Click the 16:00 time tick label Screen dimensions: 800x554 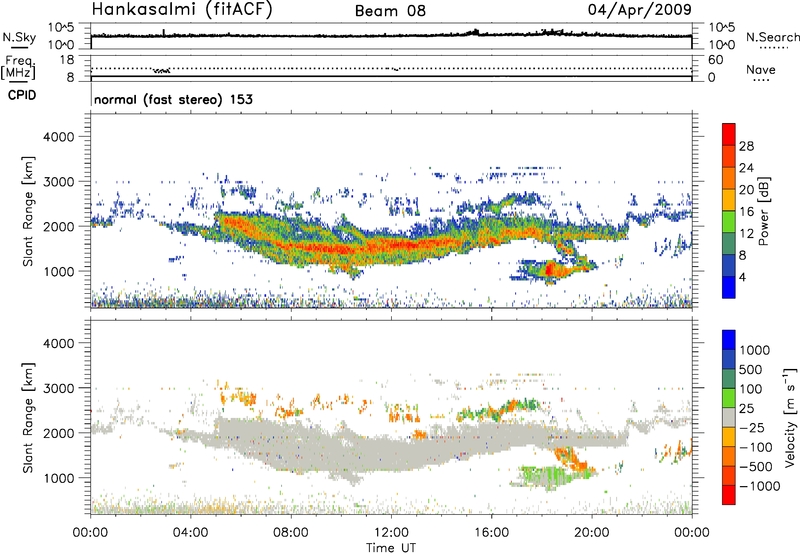491,533
